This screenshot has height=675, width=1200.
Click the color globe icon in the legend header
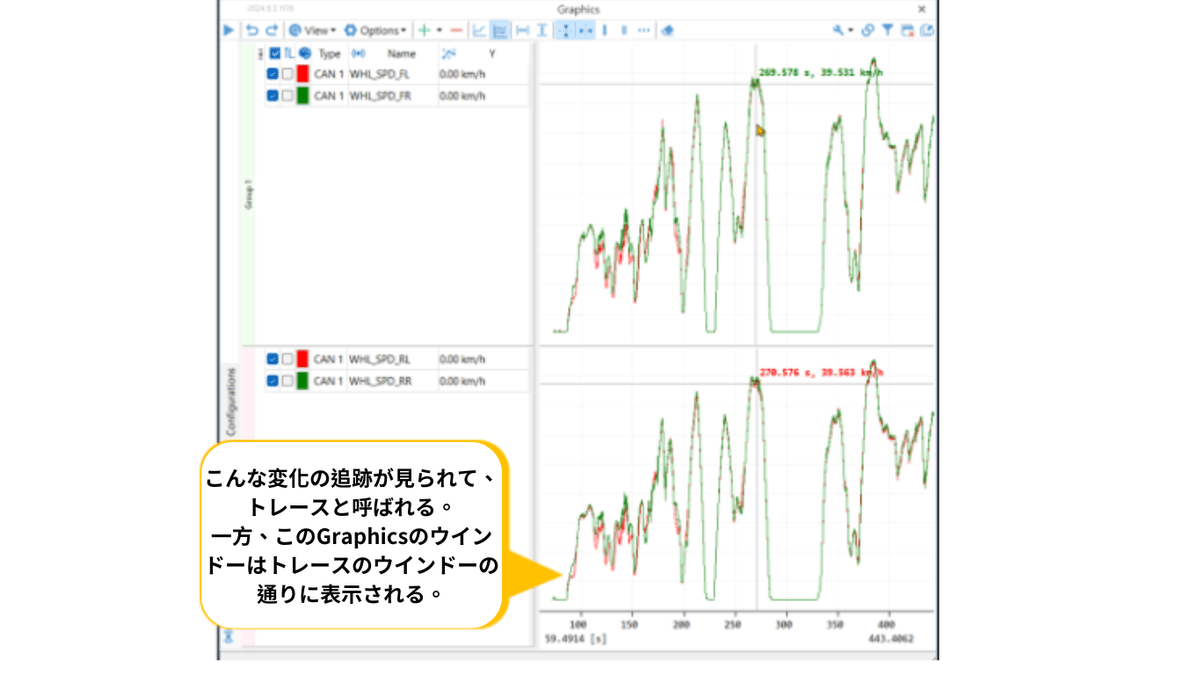click(x=304, y=54)
